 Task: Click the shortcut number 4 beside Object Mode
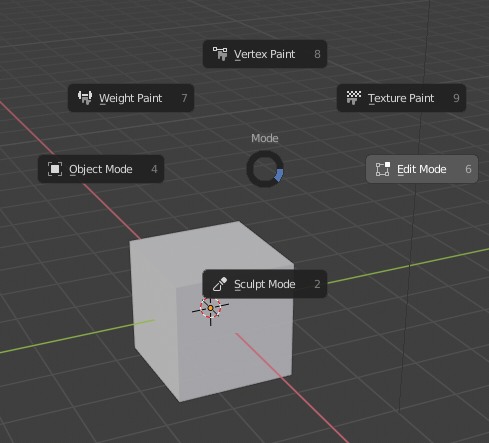click(154, 169)
